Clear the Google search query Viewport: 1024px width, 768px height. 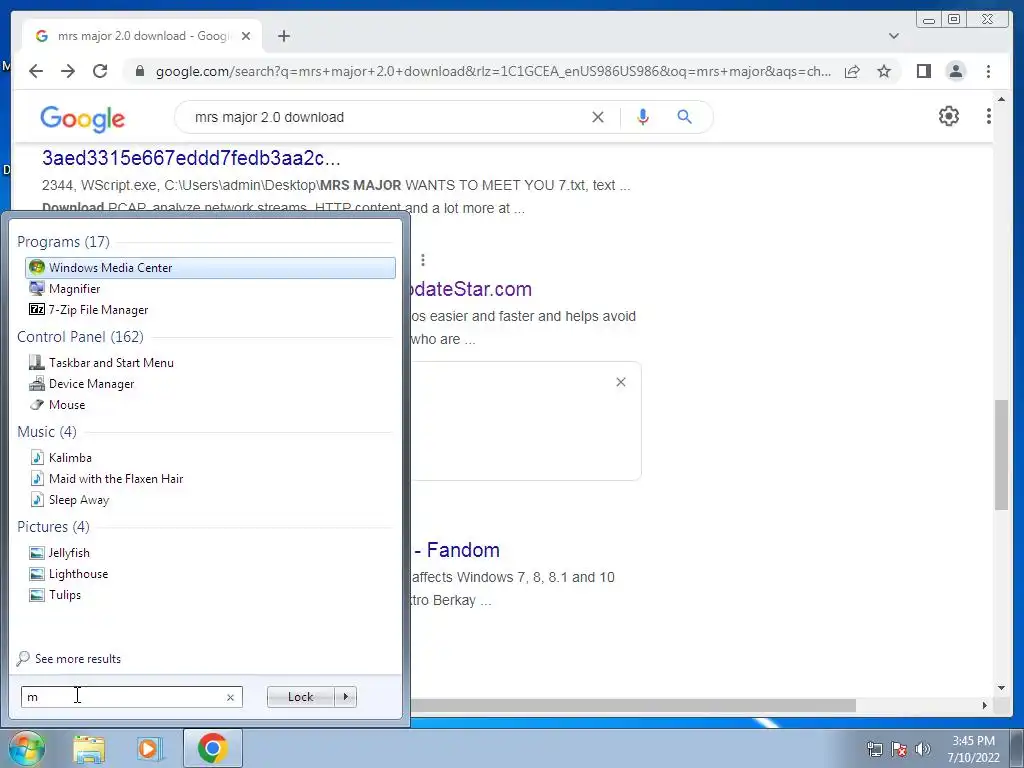click(598, 117)
